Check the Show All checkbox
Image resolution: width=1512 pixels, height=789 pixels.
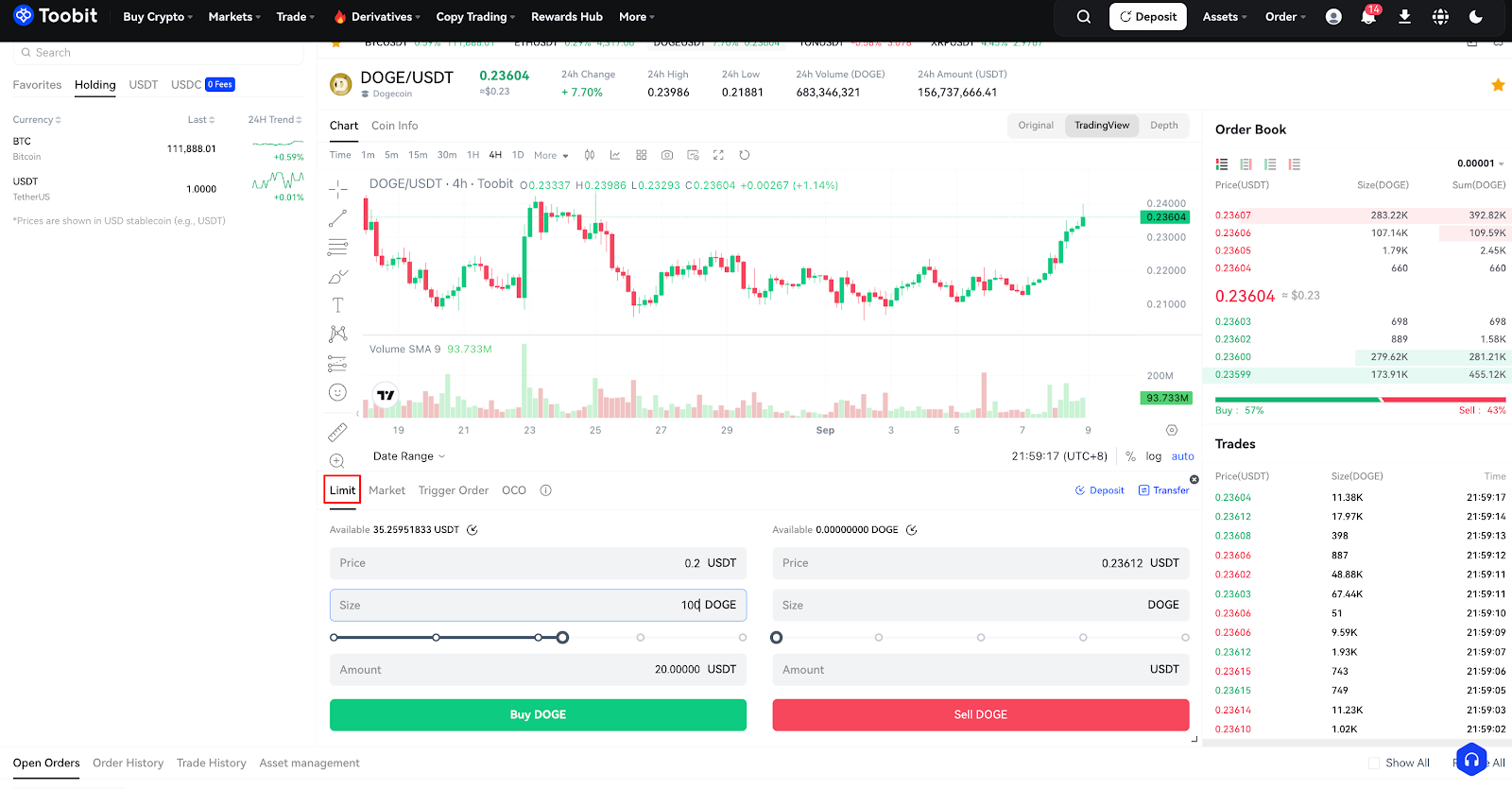pyautogui.click(x=1374, y=763)
